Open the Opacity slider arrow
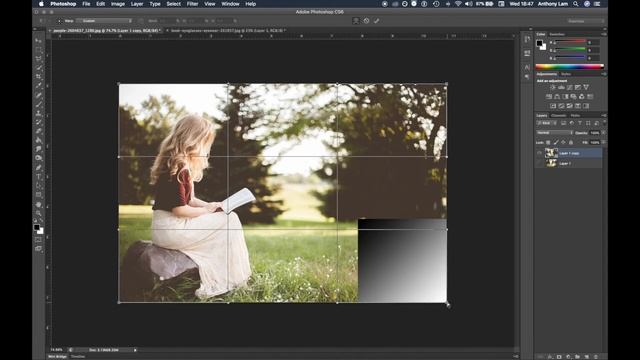This screenshot has width=640, height=360. pos(603,133)
